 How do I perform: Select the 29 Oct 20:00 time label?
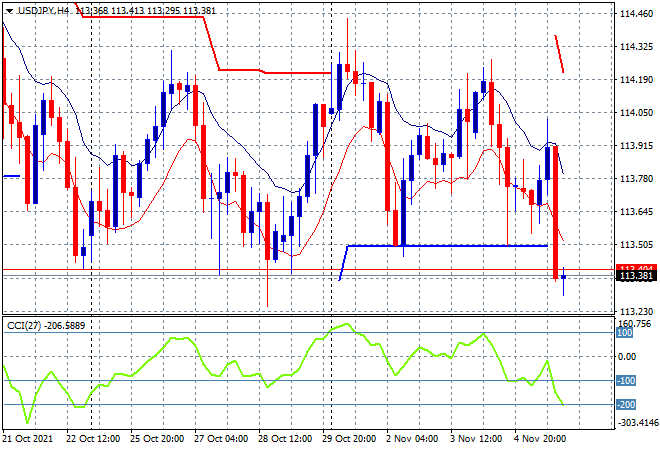pos(349,439)
